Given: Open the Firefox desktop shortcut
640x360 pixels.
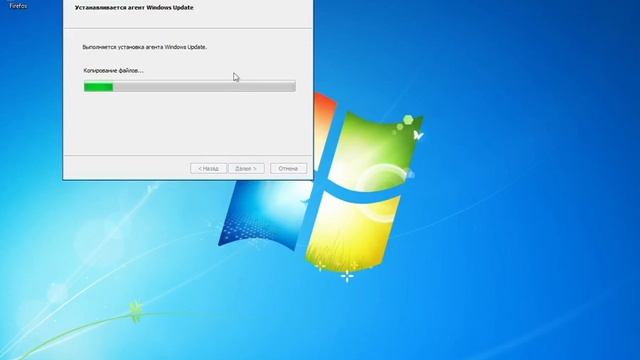Looking at the screenshot, I should (18, 5).
